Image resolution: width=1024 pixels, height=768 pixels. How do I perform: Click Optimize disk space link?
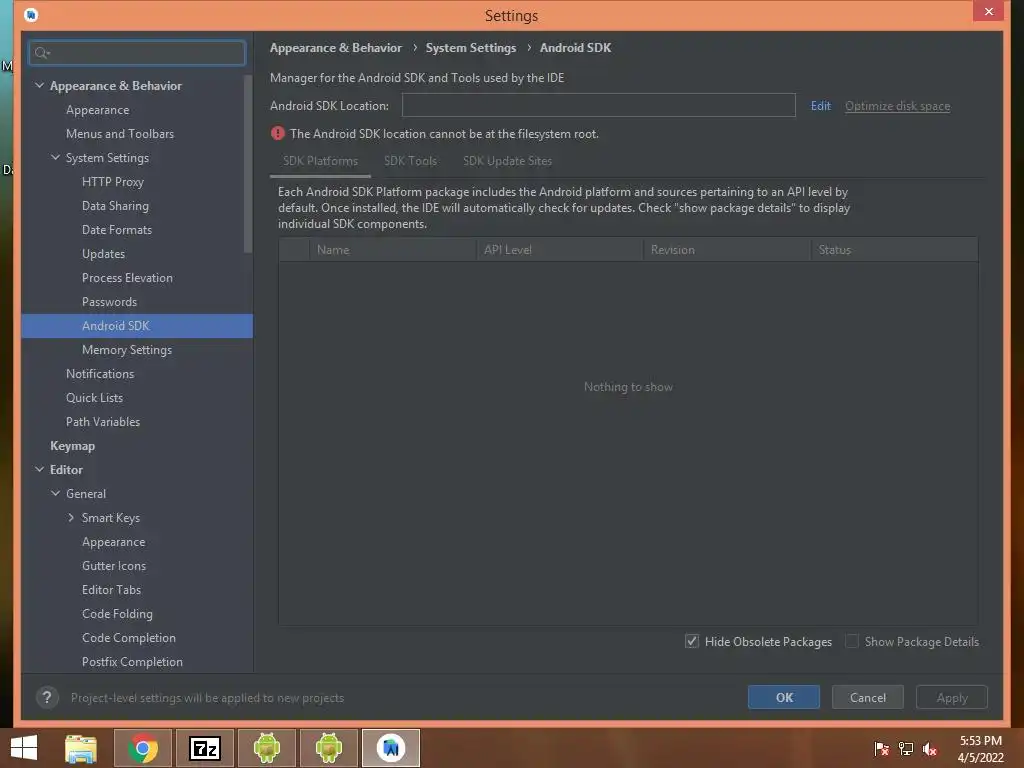click(897, 106)
